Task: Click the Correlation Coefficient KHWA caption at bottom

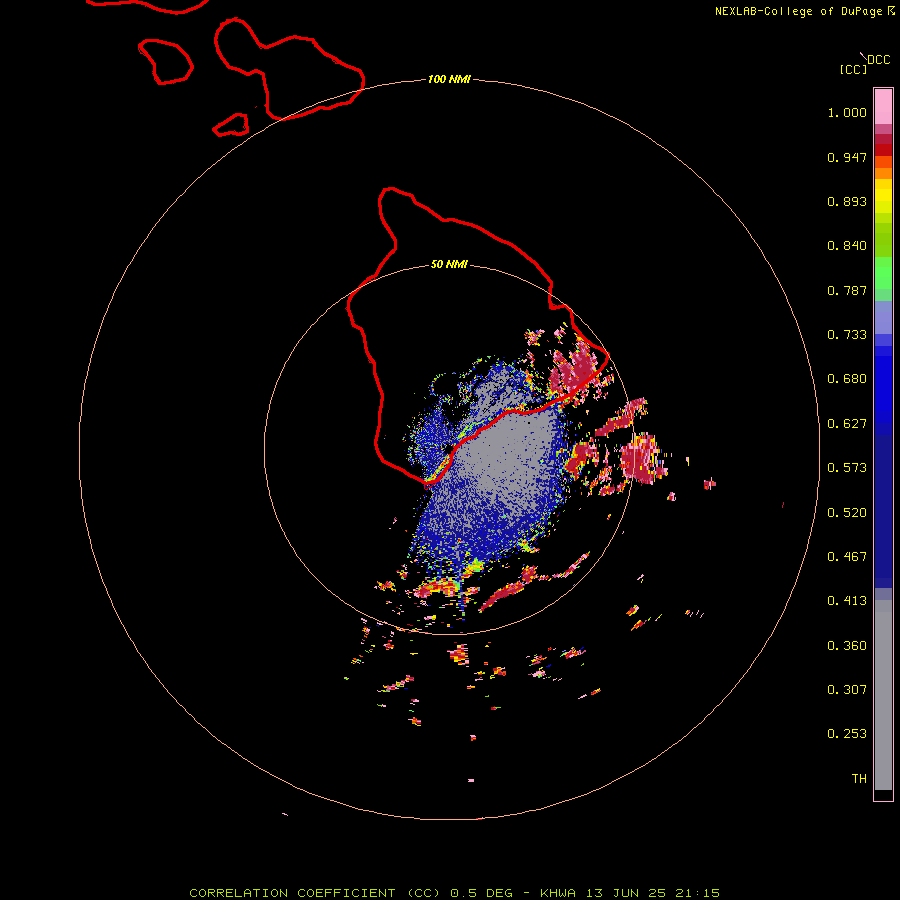Action: coord(455,893)
